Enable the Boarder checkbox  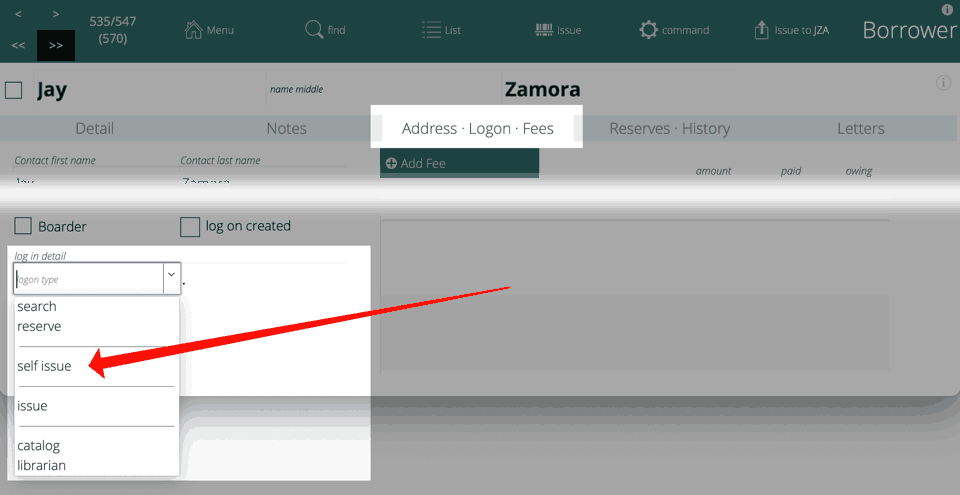pos(23,227)
